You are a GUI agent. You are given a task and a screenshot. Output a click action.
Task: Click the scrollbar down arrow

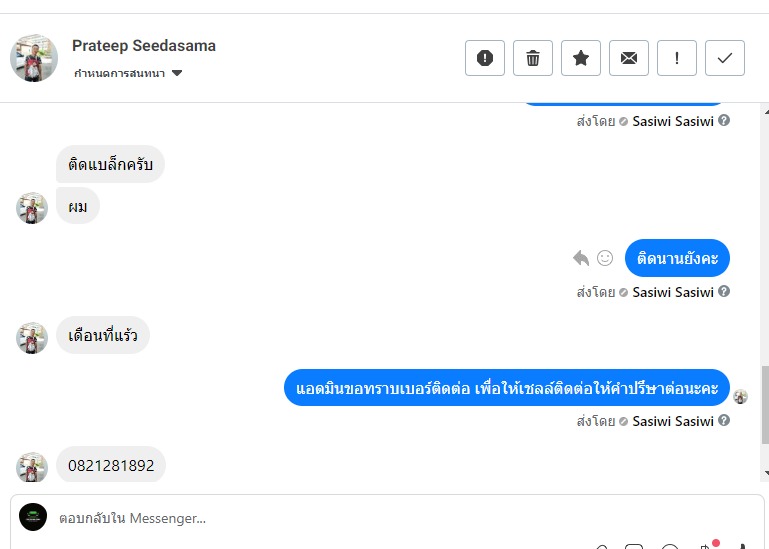765,474
